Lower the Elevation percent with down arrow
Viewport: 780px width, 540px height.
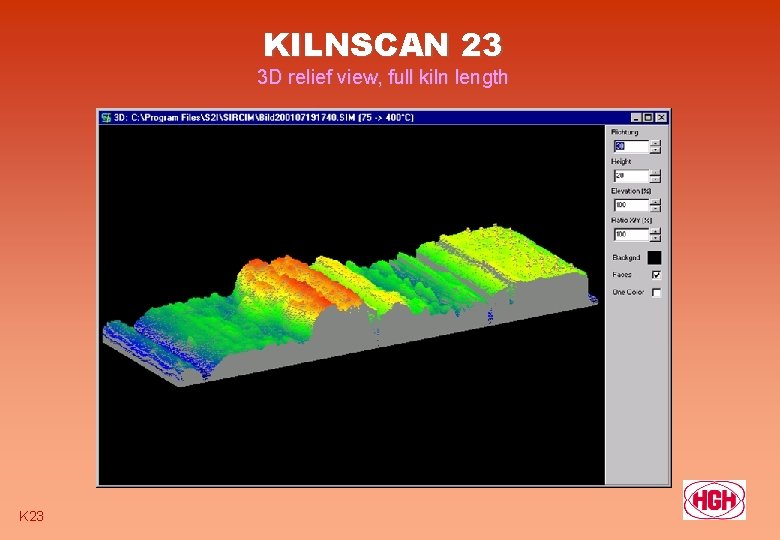pos(656,208)
